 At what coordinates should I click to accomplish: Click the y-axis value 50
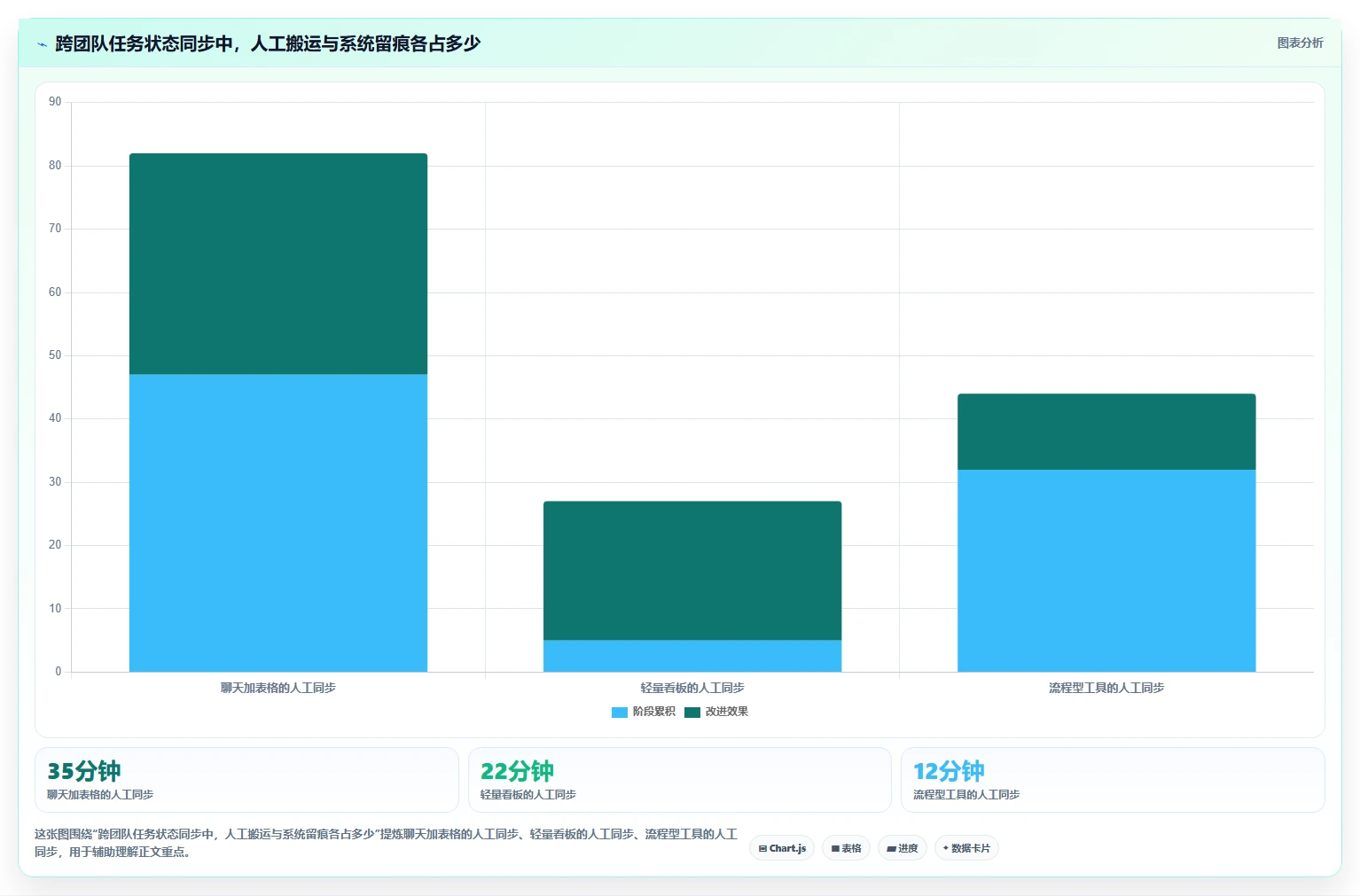tap(55, 355)
